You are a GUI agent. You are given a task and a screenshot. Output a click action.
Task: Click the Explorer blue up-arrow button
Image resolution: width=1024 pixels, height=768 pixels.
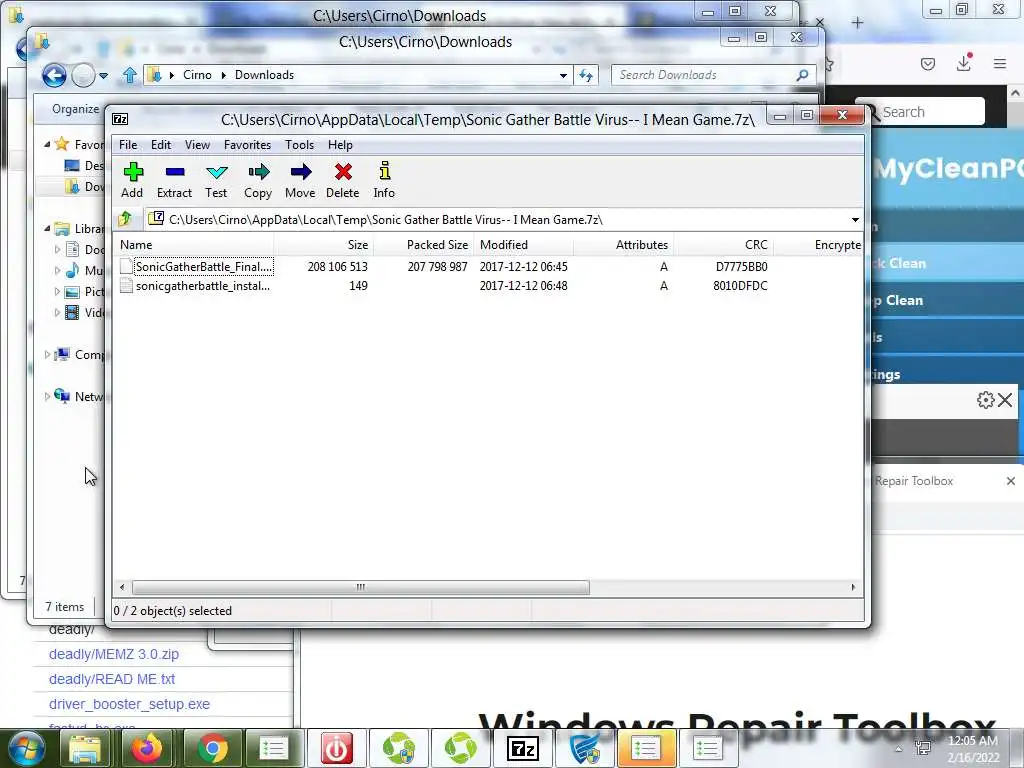pyautogui.click(x=129, y=76)
